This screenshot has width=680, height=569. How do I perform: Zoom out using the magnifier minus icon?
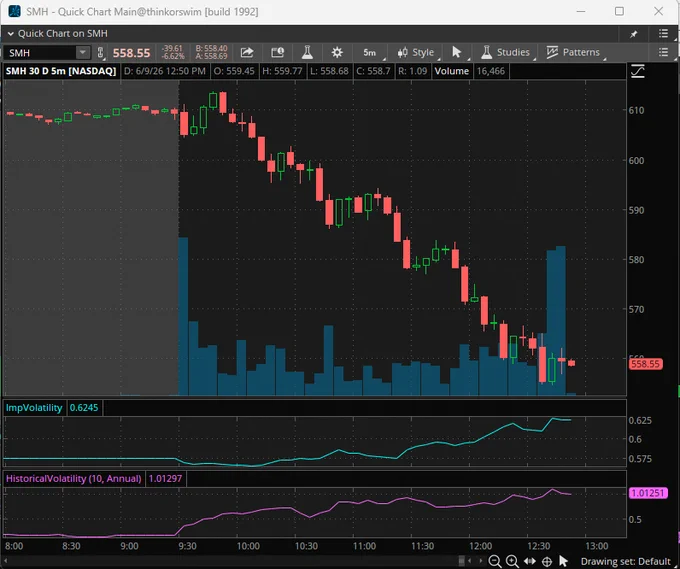coord(495,561)
